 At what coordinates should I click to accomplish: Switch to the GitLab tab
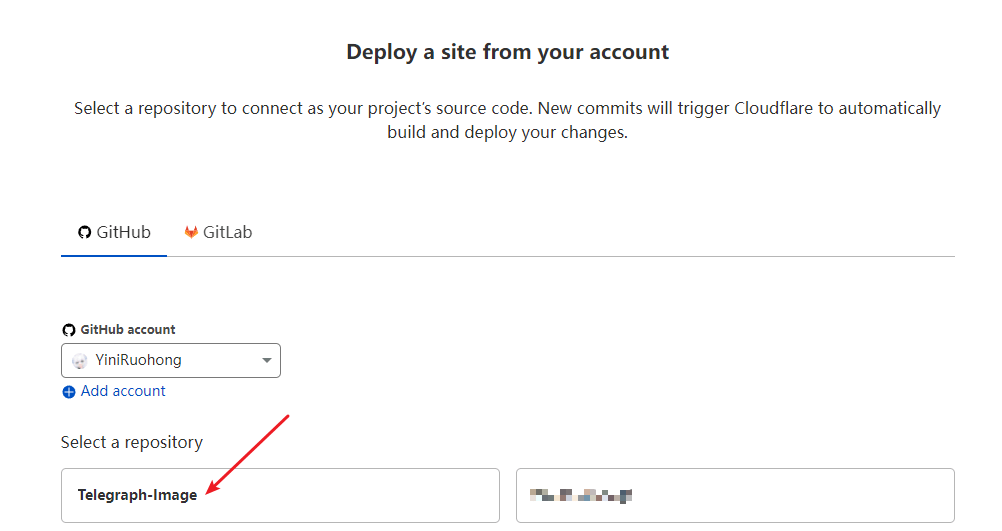pos(218,232)
